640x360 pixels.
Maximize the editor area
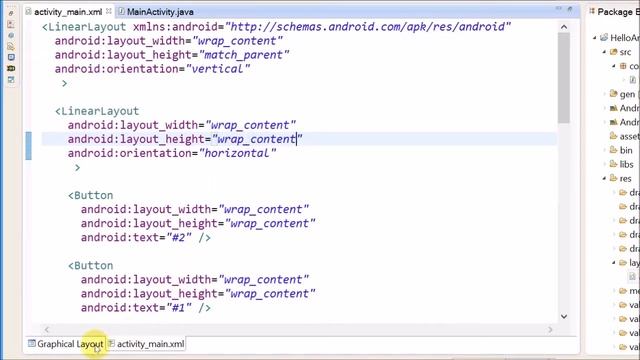coord(570,9)
